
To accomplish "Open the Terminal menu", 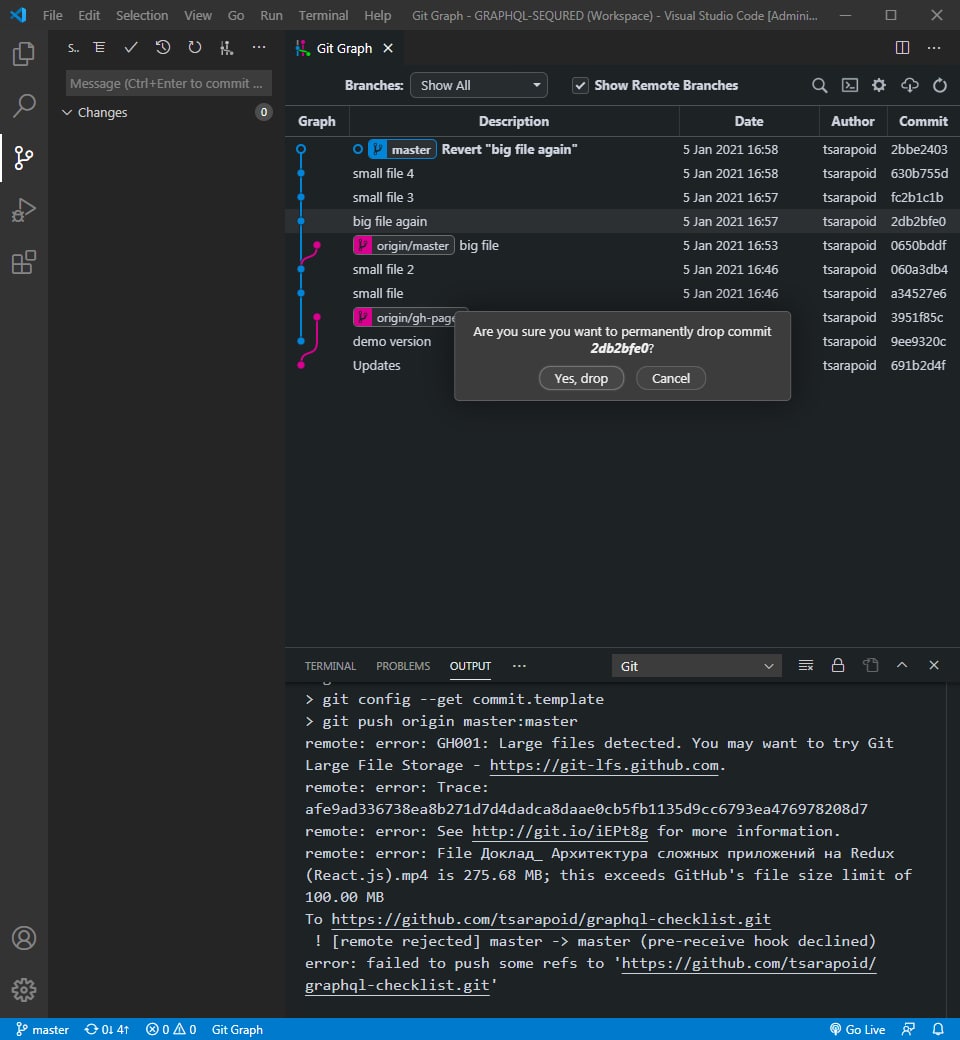I will pyautogui.click(x=323, y=15).
